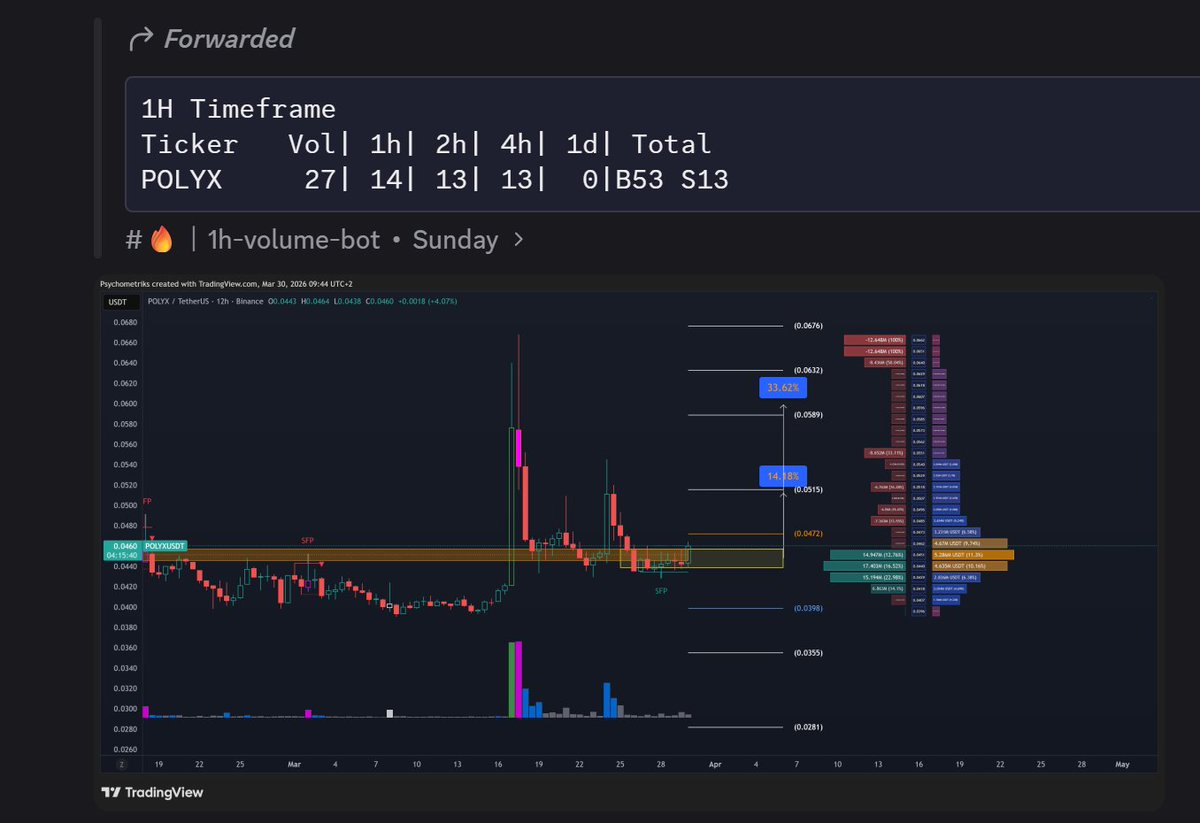This screenshot has width=1200, height=823.
Task: Click the orange (0.0472) level label
Action: [808, 533]
